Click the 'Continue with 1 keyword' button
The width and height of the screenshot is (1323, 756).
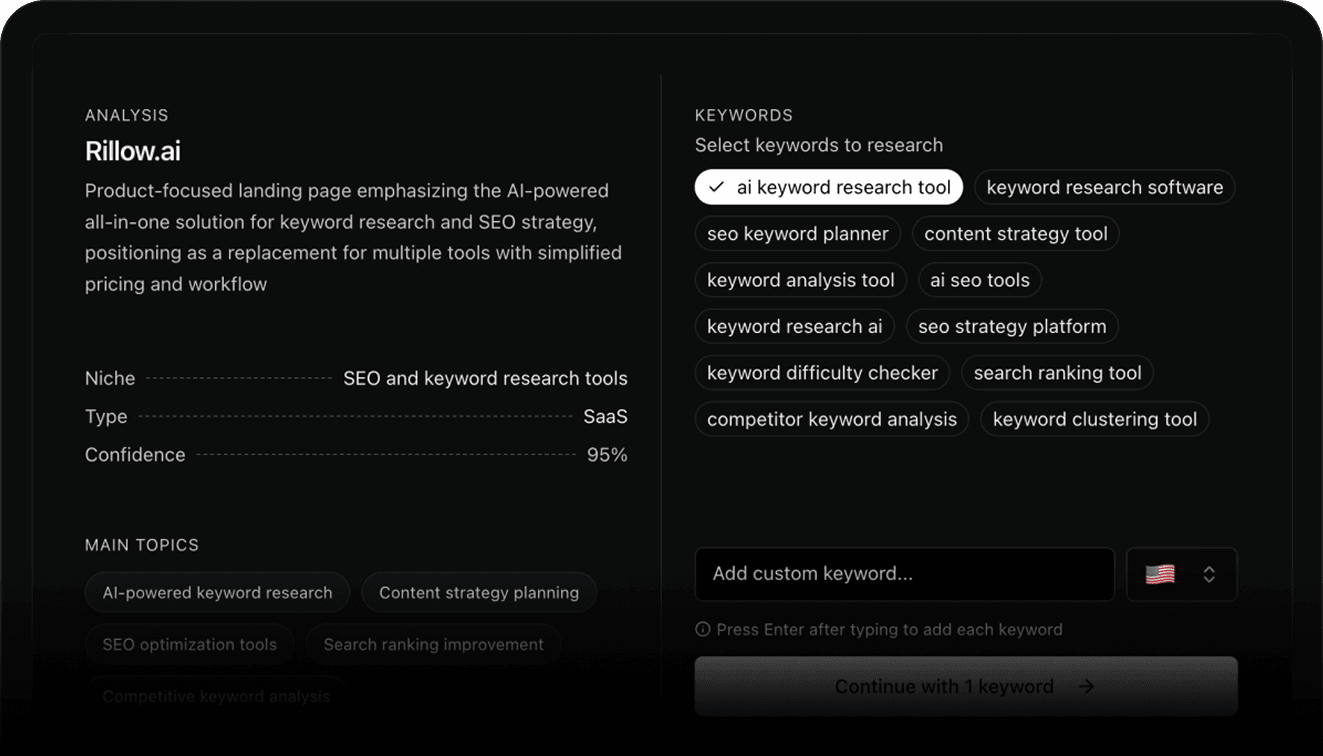point(966,686)
